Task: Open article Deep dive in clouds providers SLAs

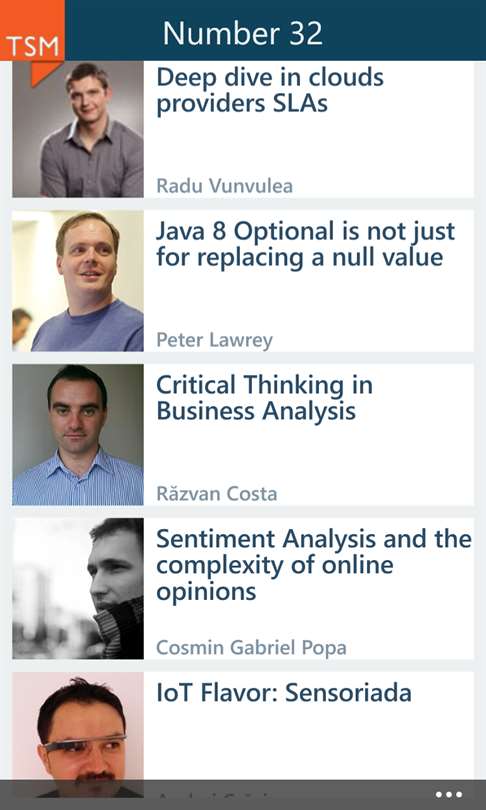Action: coord(270,90)
